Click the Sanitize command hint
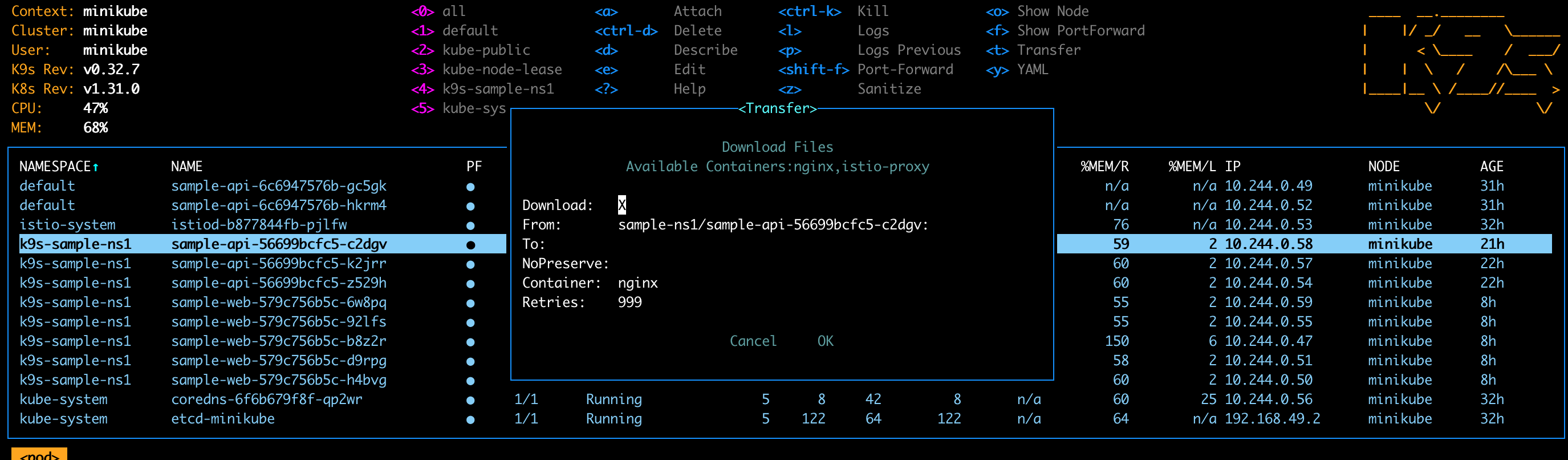 889,89
